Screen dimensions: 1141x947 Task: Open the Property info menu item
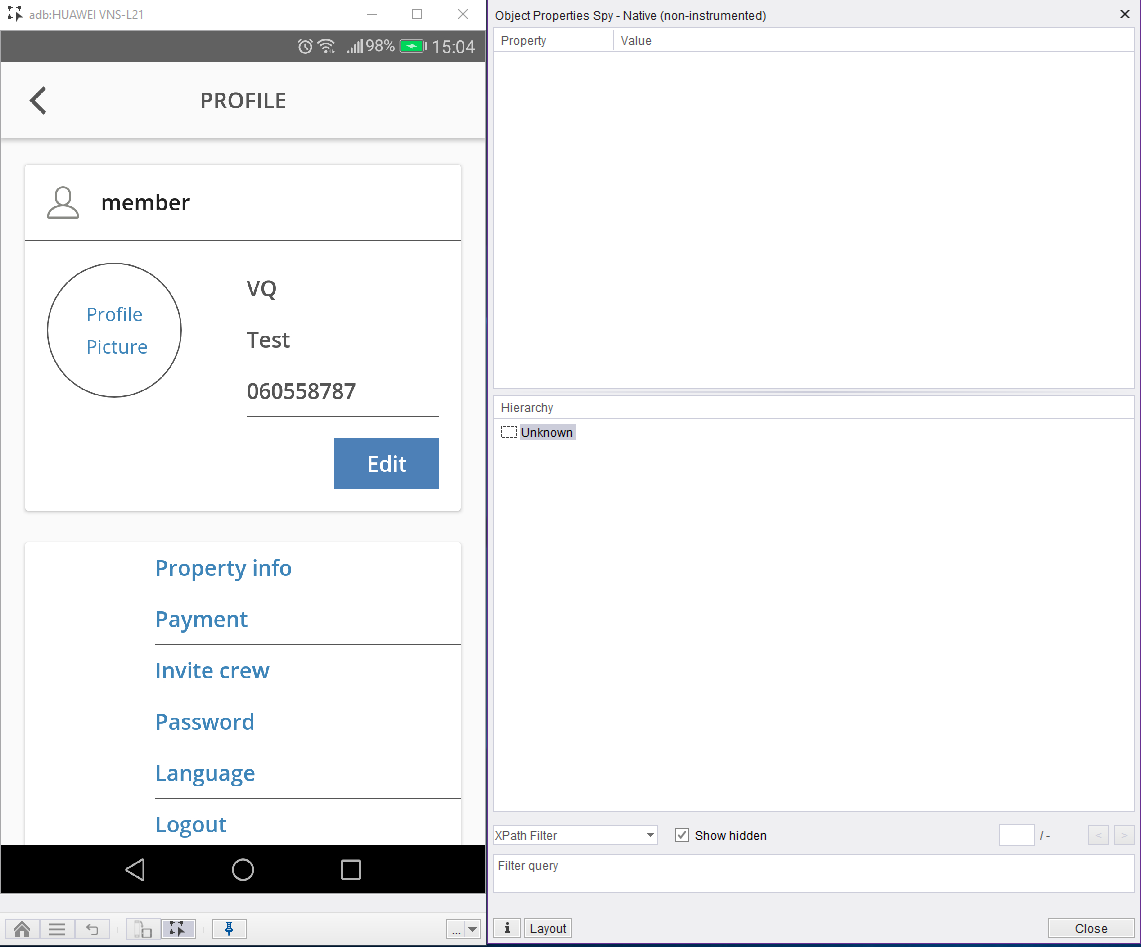pos(223,568)
